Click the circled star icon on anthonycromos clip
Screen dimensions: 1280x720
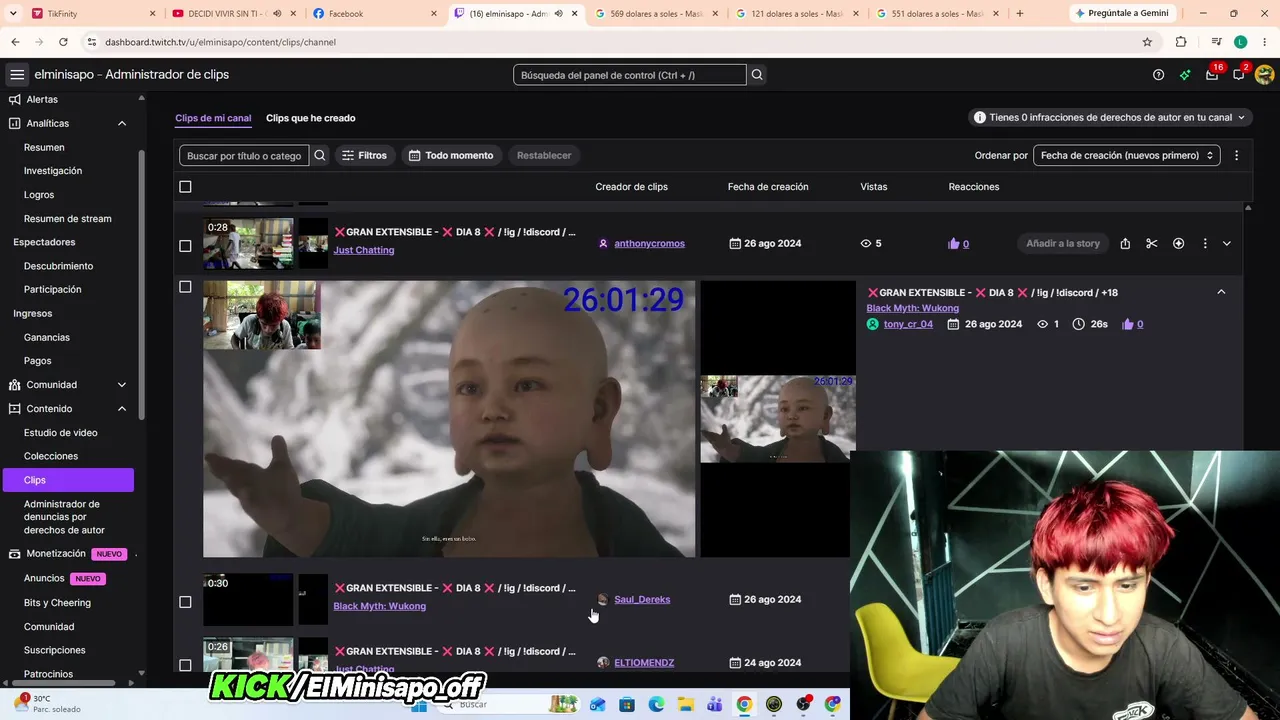[1178, 244]
